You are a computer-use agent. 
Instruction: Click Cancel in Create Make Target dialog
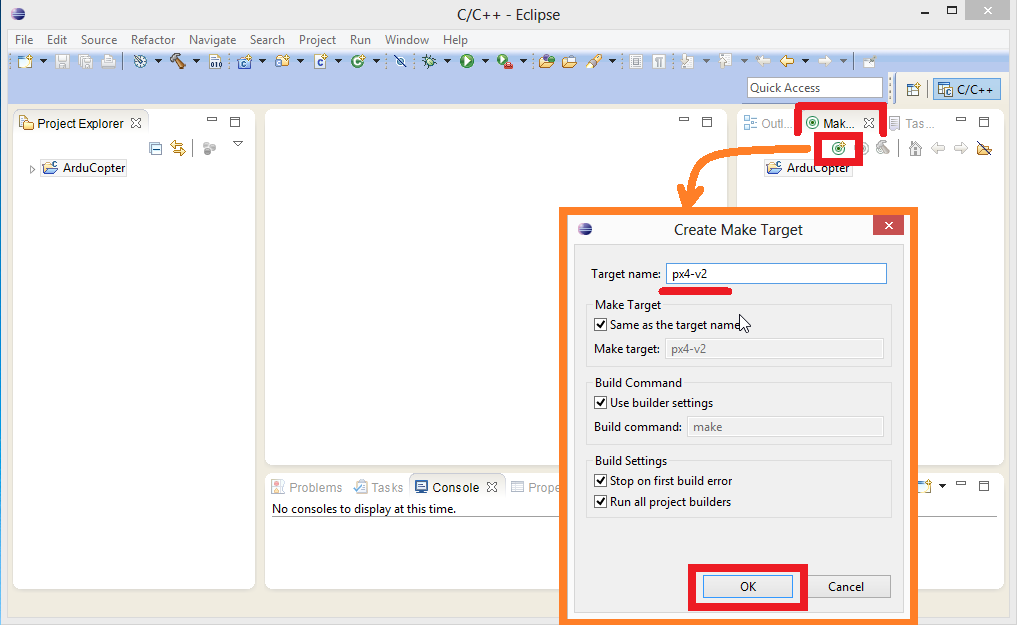[x=846, y=587]
